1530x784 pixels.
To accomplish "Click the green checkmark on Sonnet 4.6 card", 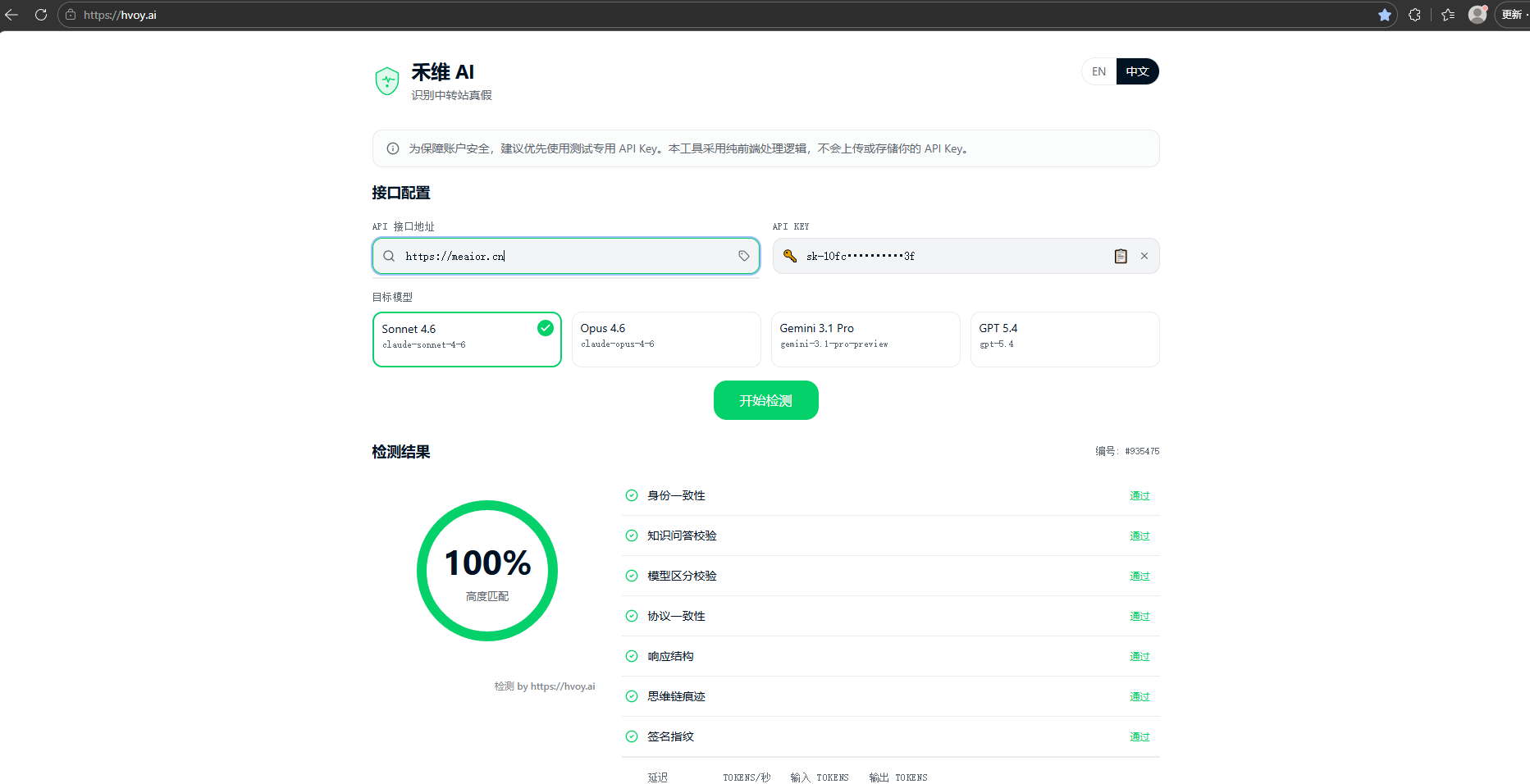I will 545,327.
